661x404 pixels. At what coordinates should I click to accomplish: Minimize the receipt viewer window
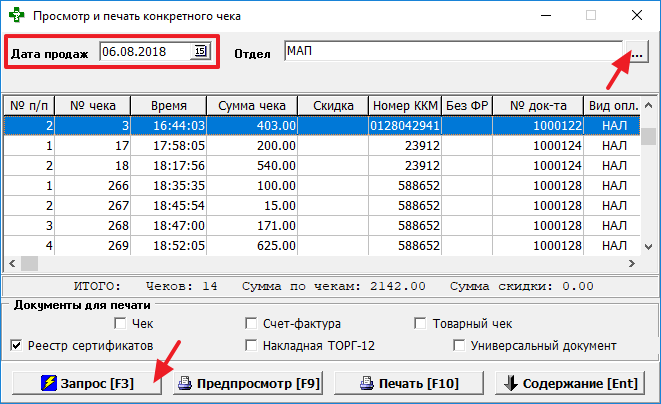coord(546,16)
